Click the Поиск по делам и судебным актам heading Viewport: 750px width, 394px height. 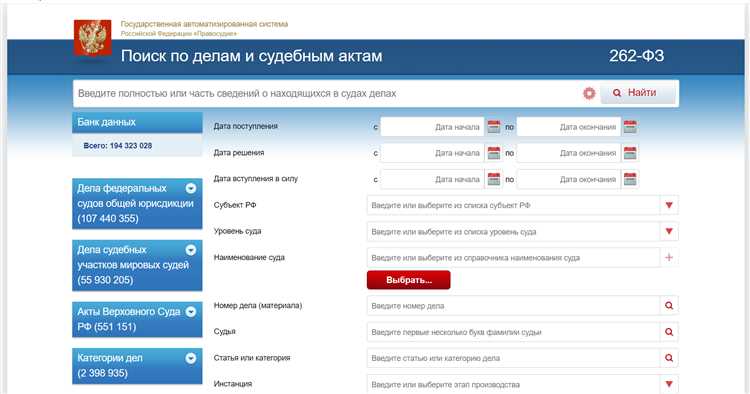[x=252, y=56]
